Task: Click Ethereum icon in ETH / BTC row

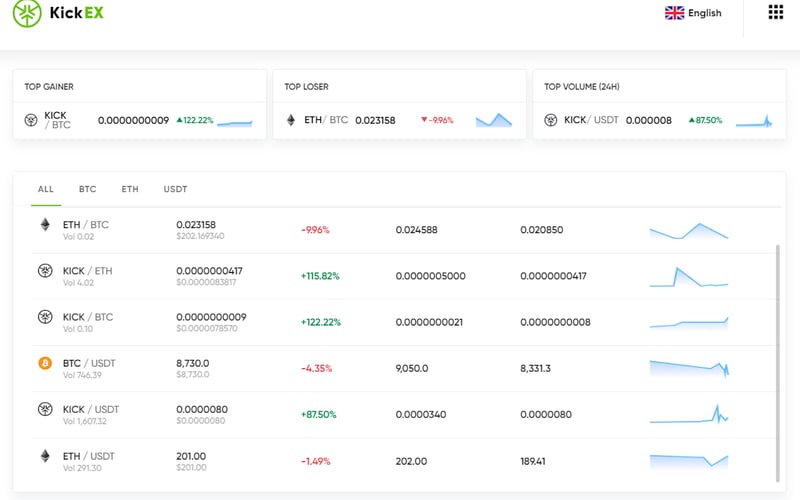Action: (45, 224)
